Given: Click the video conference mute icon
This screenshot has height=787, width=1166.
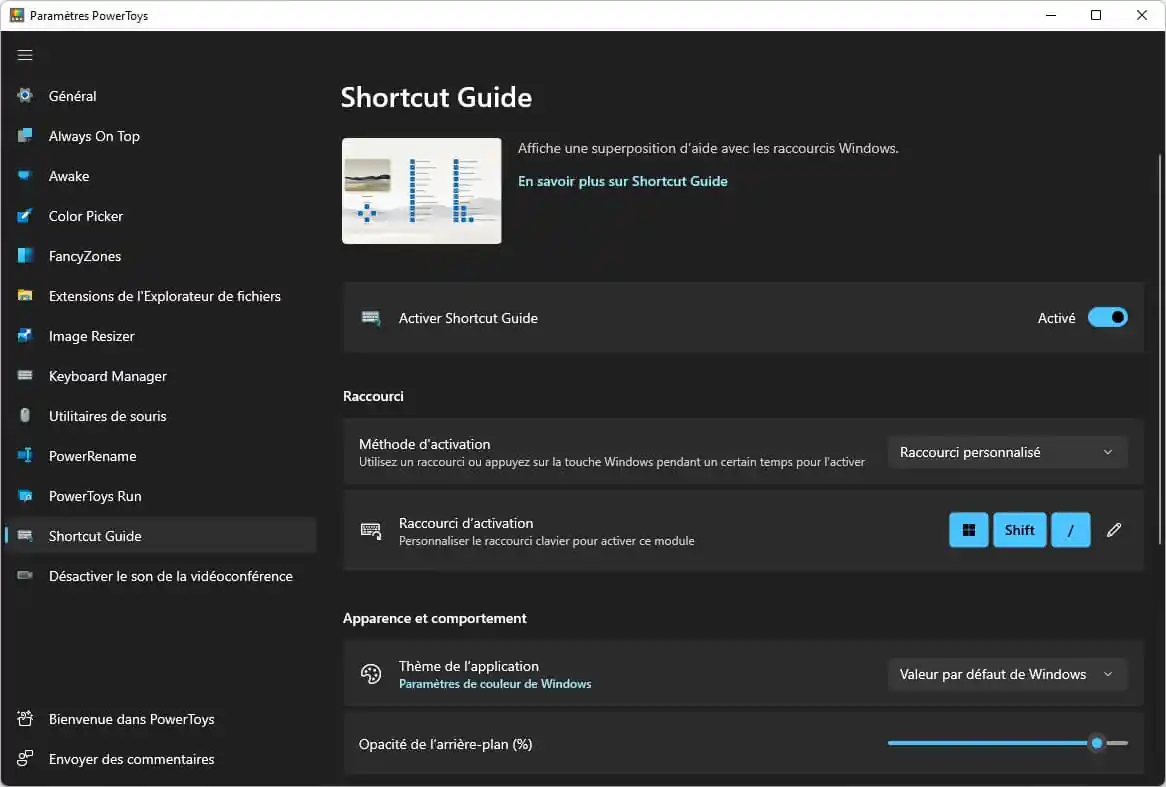Looking at the screenshot, I should pos(25,576).
